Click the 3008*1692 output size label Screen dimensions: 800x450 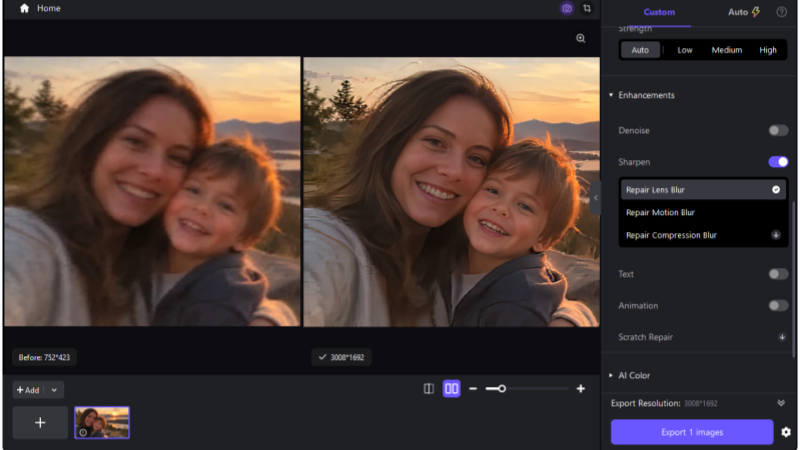pos(341,357)
